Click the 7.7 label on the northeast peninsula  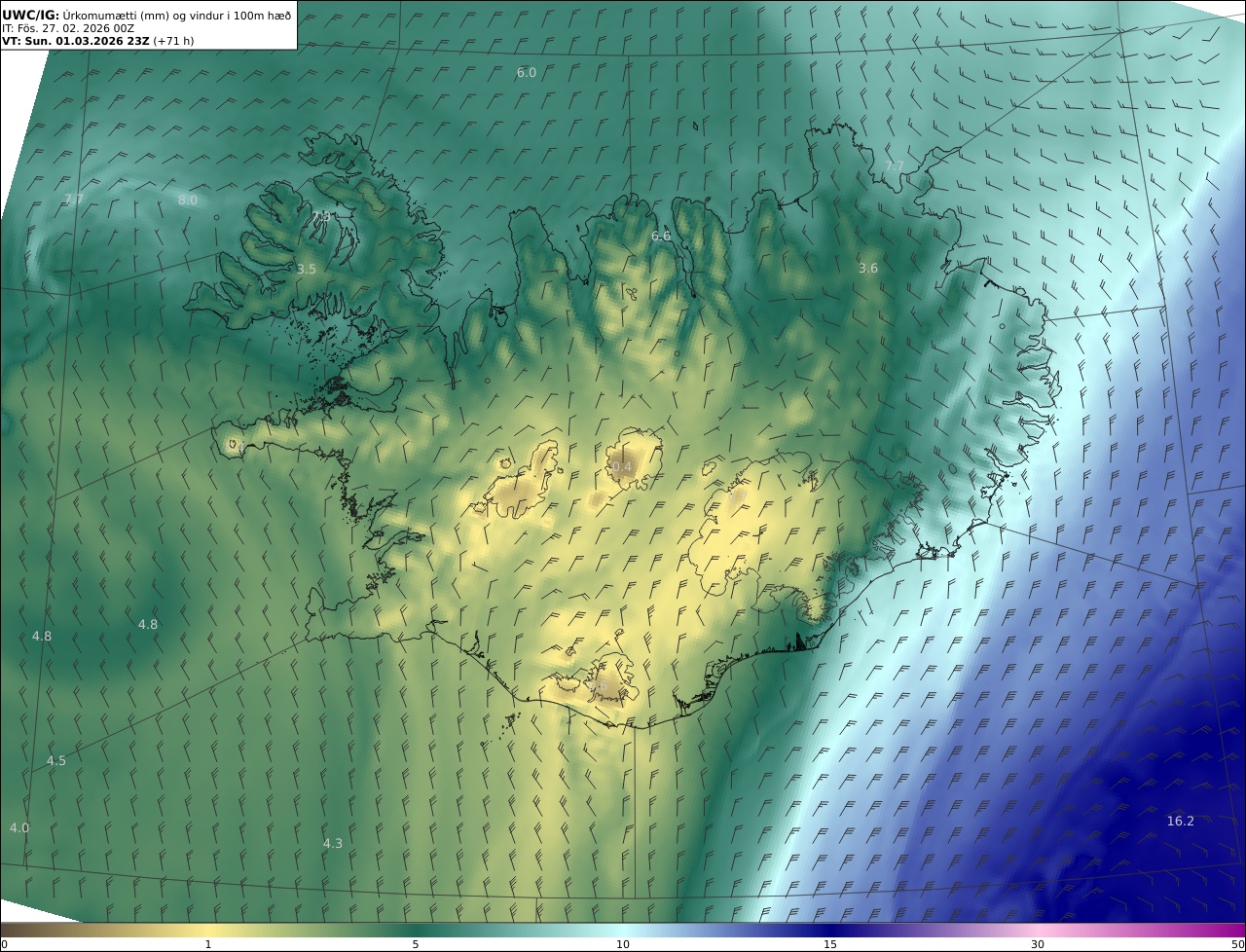point(895,166)
